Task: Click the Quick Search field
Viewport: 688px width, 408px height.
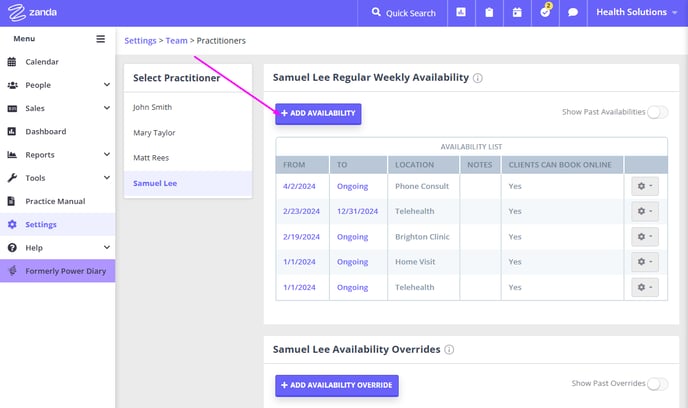Action: click(403, 13)
